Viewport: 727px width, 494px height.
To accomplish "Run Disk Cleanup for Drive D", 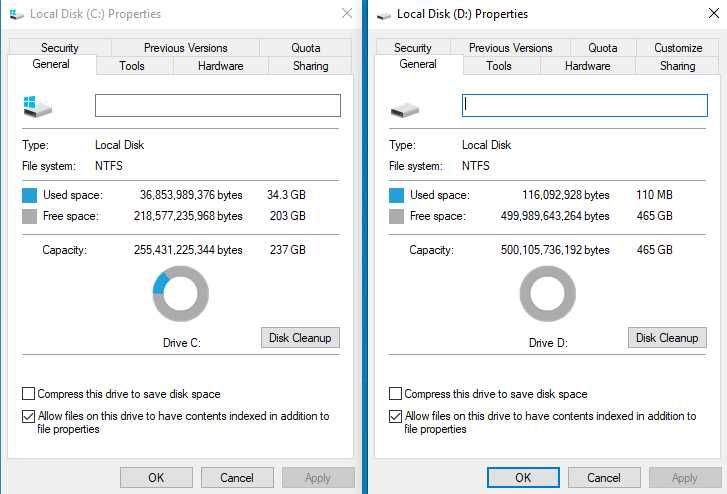I will 667,338.
